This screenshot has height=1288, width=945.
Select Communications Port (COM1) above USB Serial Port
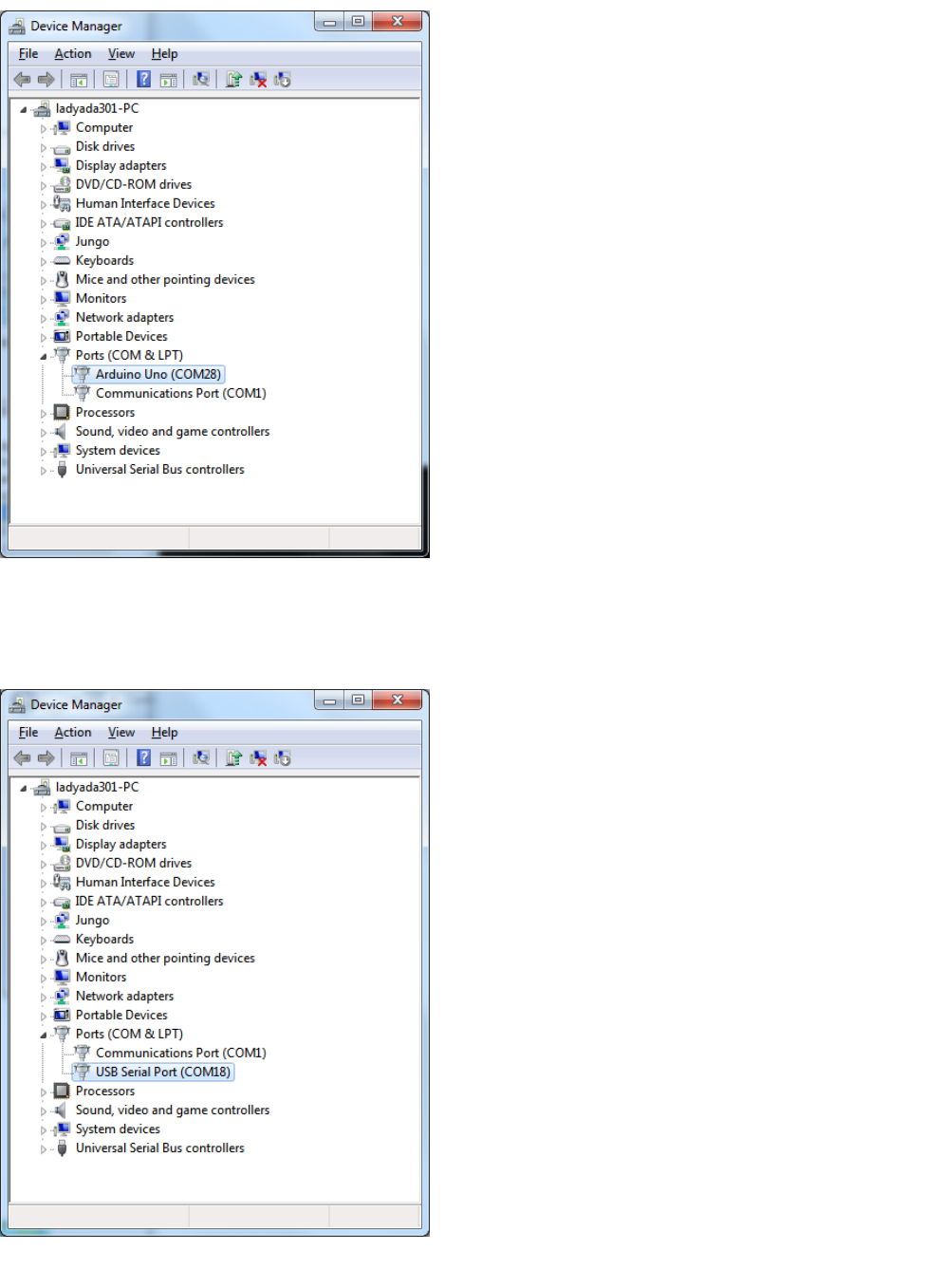181,1053
